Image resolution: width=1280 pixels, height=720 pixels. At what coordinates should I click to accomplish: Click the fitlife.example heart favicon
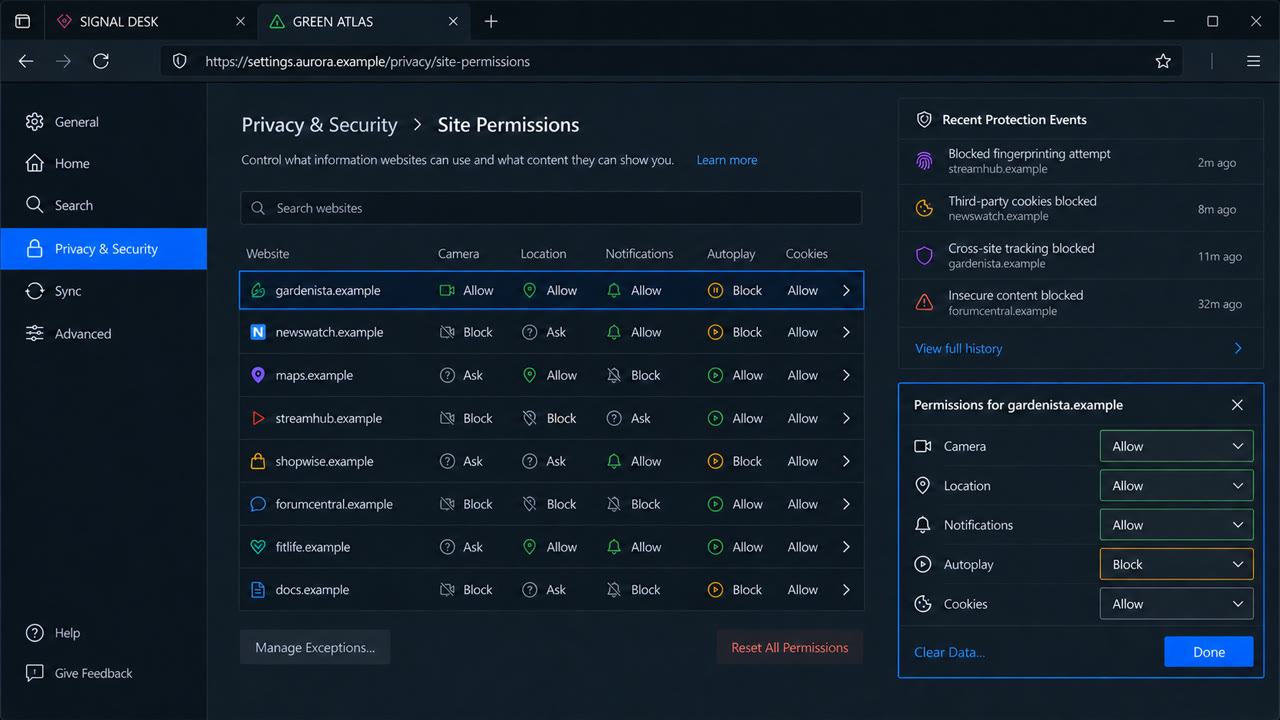(x=258, y=547)
